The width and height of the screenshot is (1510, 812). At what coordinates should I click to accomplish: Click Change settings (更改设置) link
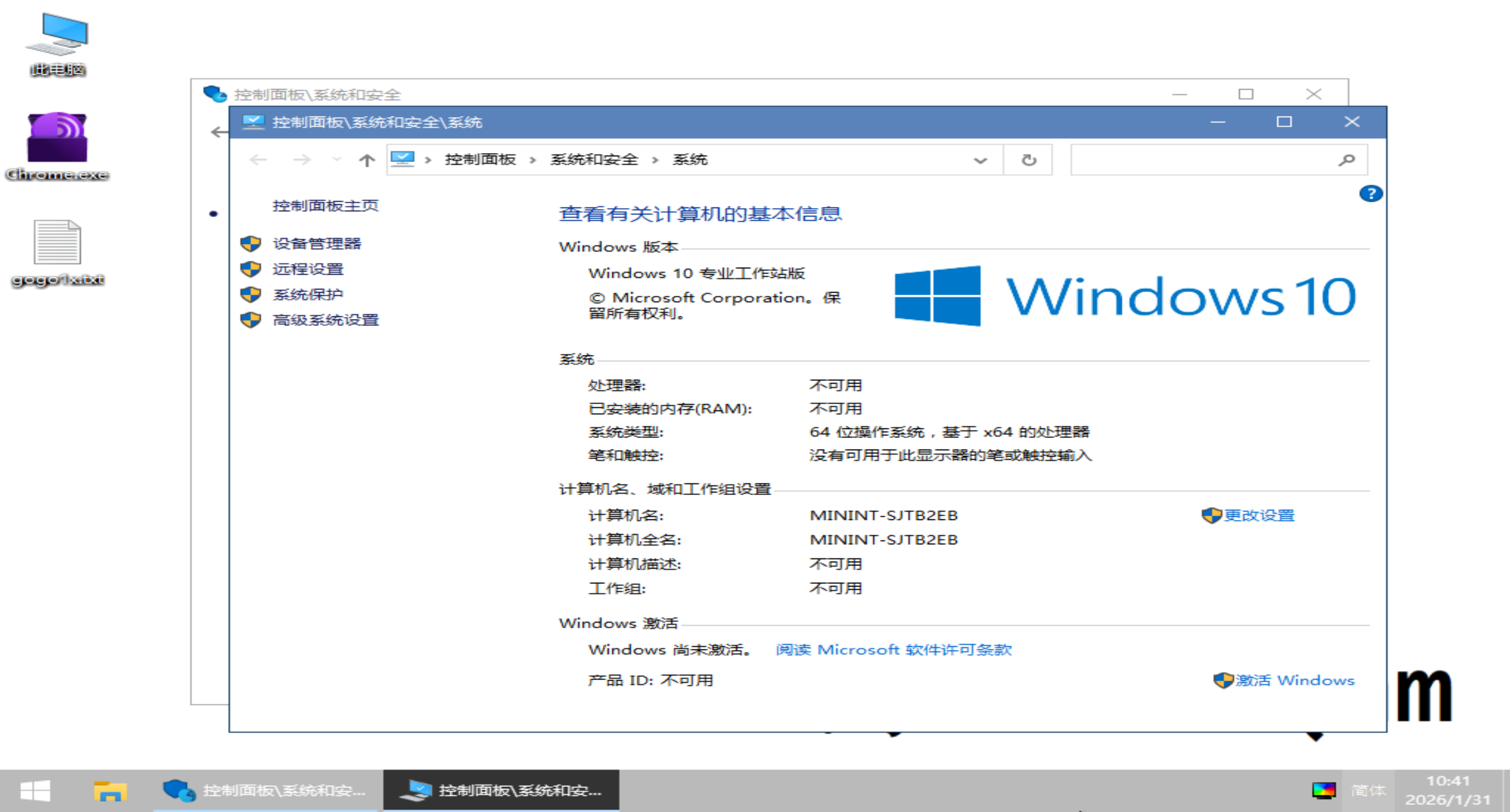[1258, 516]
